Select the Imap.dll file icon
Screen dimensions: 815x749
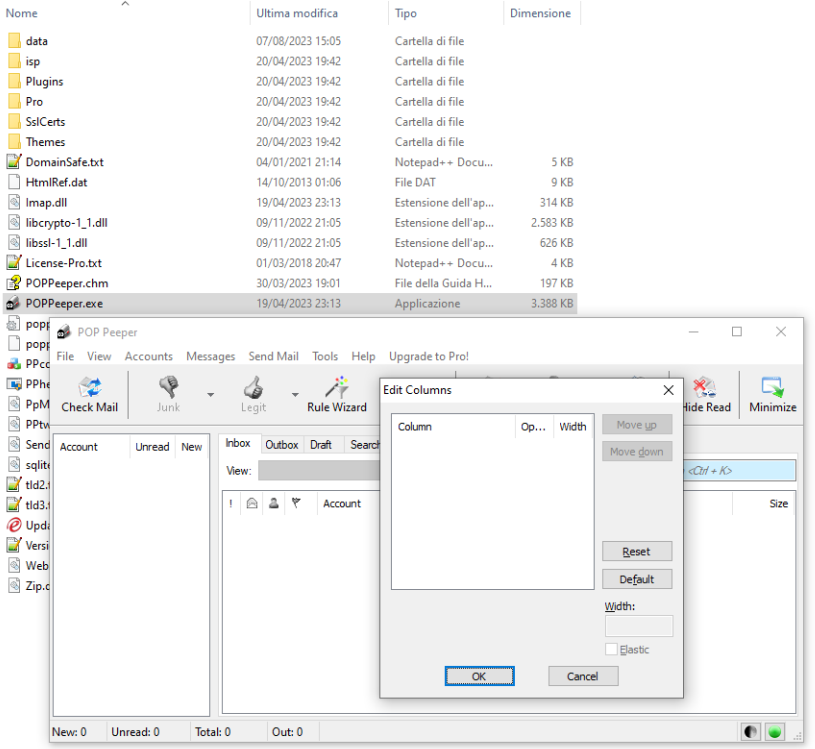pyautogui.click(x=15, y=202)
